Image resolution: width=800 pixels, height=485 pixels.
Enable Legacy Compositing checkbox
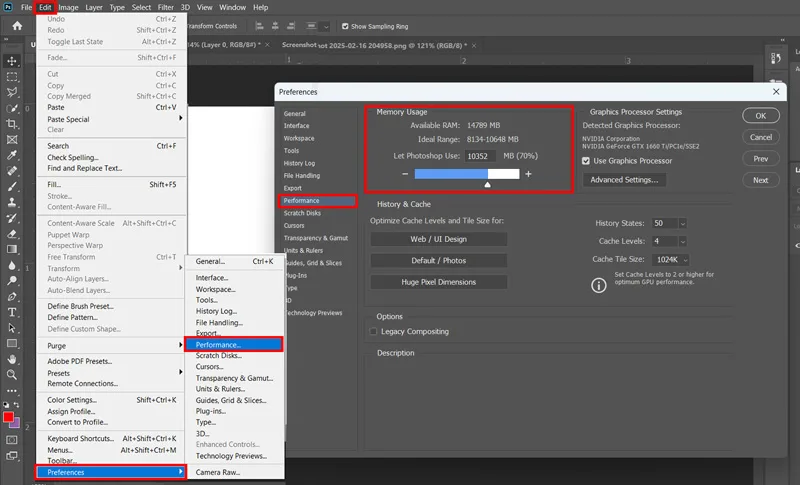[x=373, y=331]
